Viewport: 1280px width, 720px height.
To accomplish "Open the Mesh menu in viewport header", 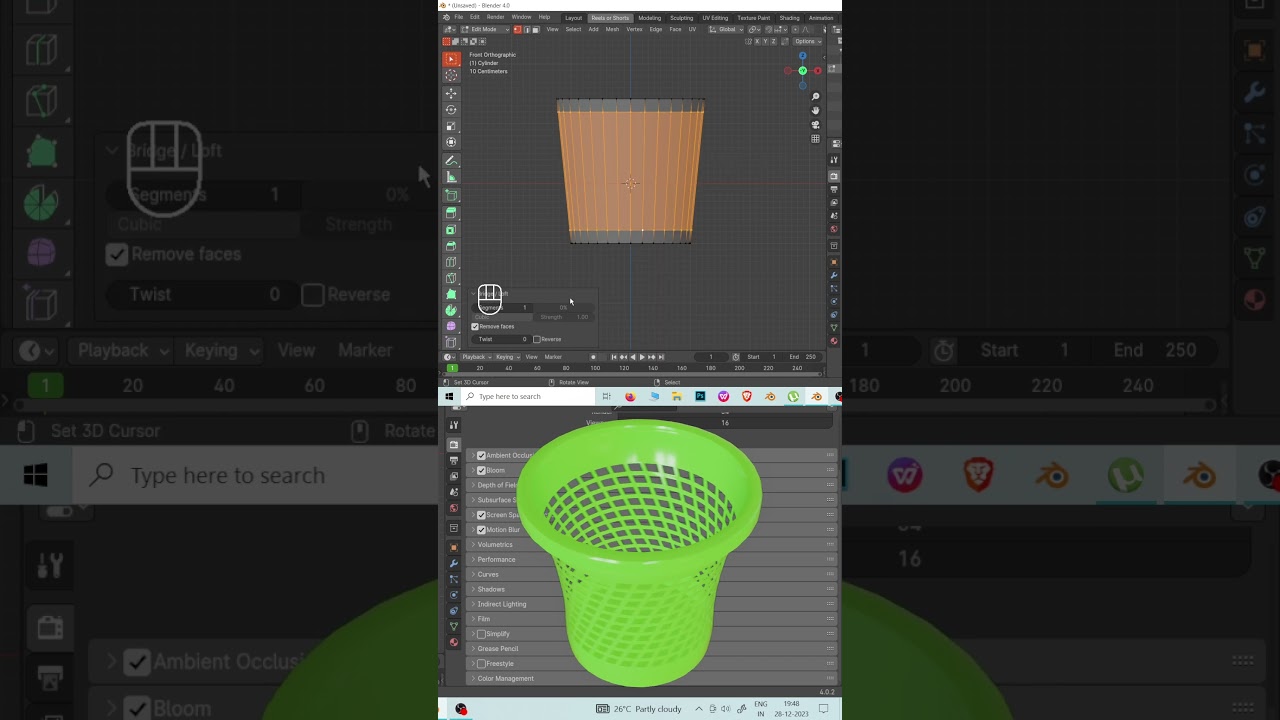I will [x=612, y=29].
